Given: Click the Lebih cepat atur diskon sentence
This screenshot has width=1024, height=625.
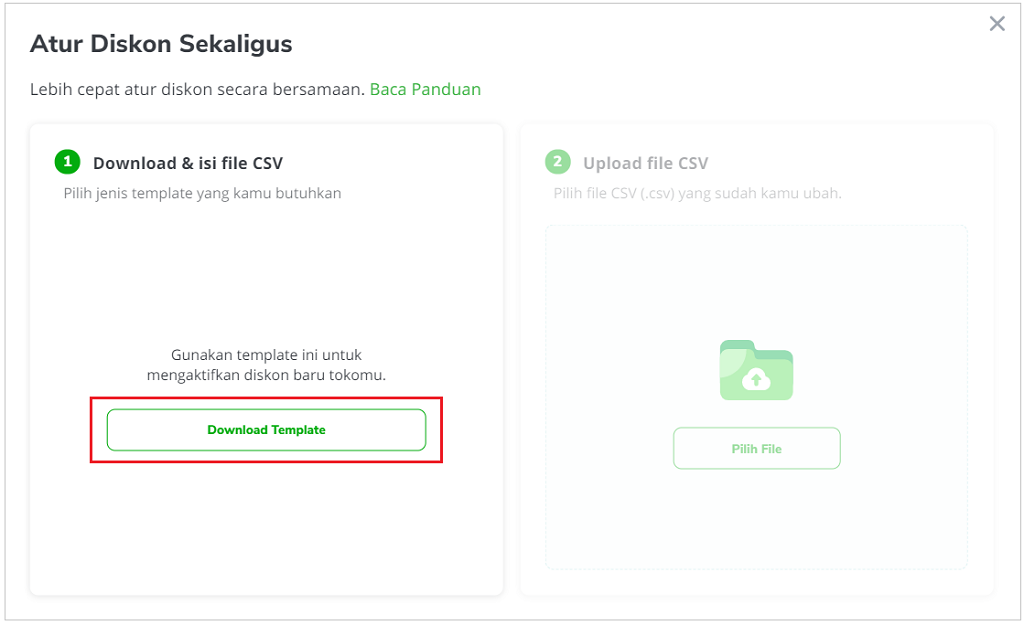Looking at the screenshot, I should (x=197, y=89).
